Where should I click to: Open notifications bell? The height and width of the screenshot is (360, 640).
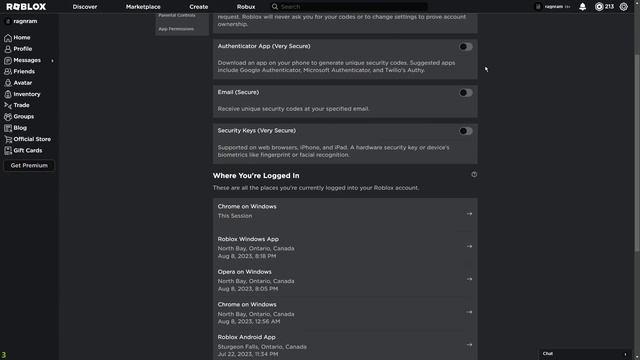pyautogui.click(x=582, y=7)
